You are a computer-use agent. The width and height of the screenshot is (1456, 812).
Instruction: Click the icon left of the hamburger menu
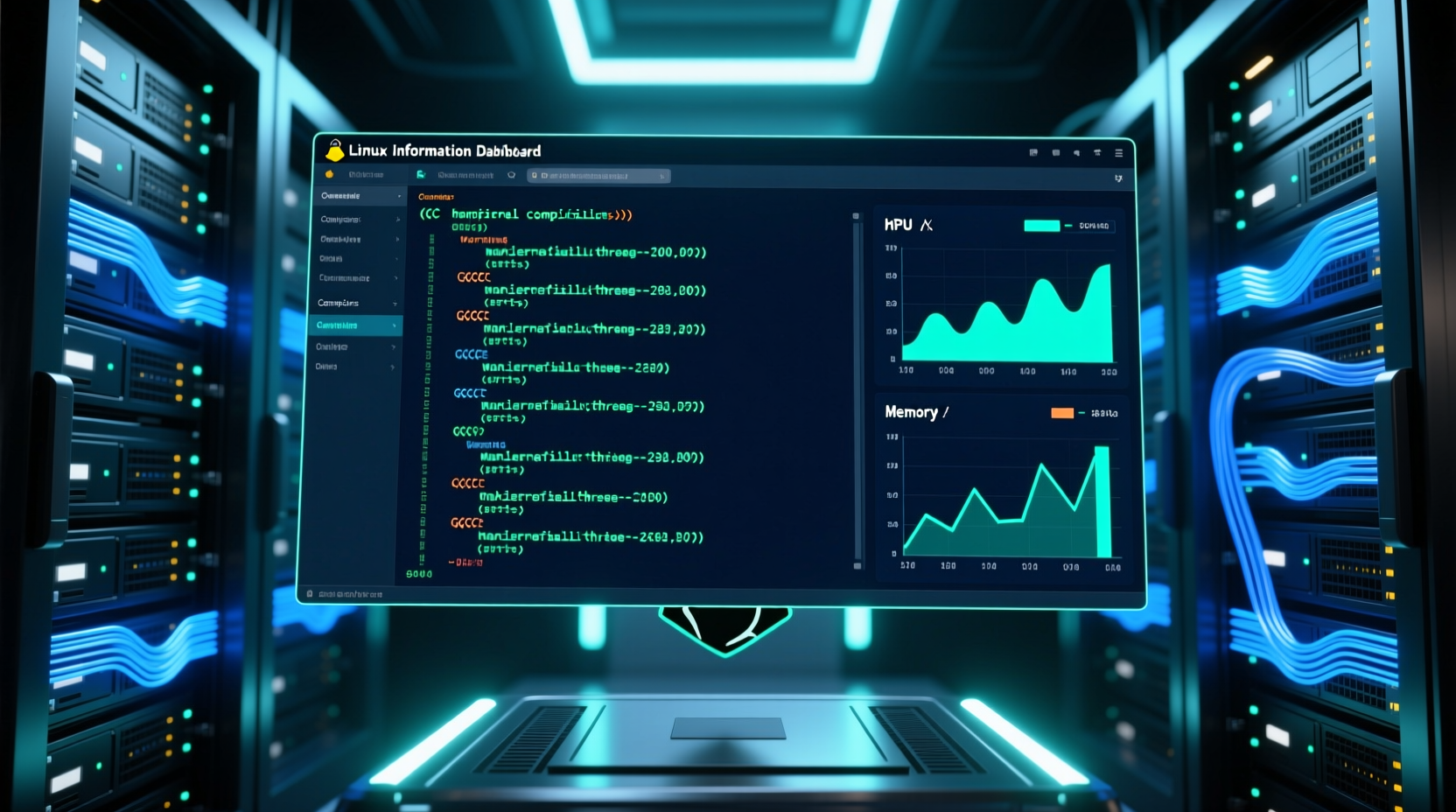(1097, 153)
